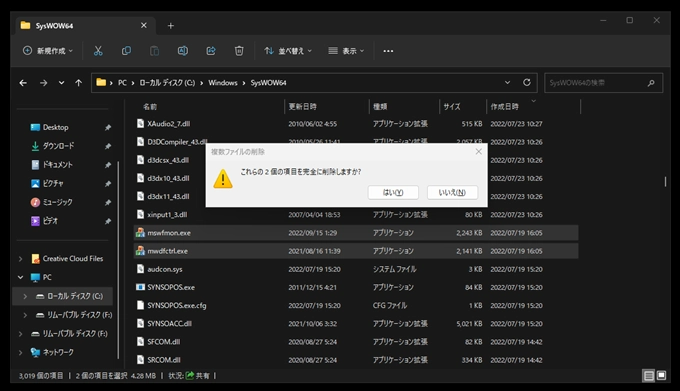Sort by 作成日時 column header
Viewport: 680px width, 391px height.
pos(504,107)
